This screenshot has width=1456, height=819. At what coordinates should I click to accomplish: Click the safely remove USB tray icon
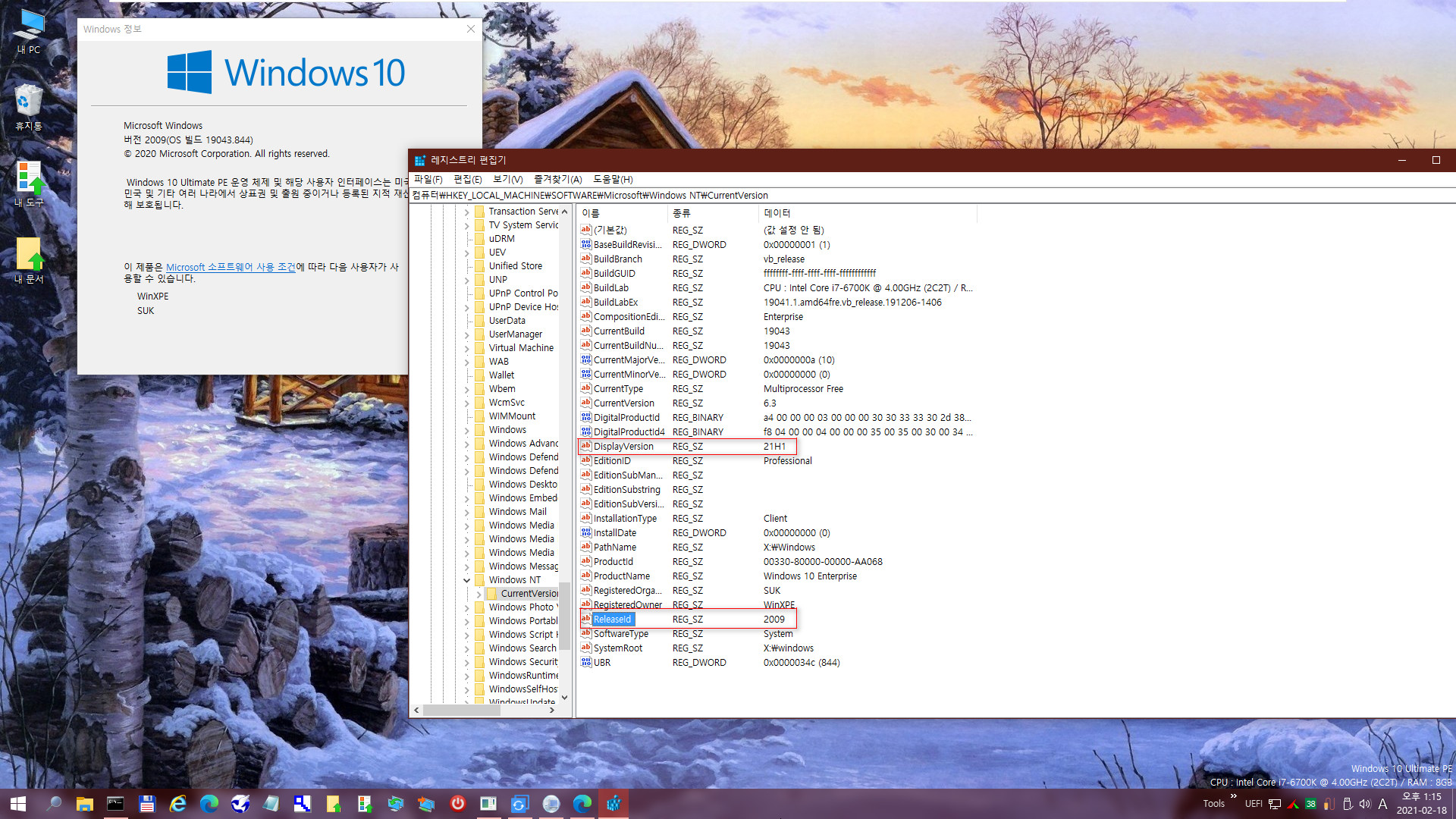pos(1348,804)
